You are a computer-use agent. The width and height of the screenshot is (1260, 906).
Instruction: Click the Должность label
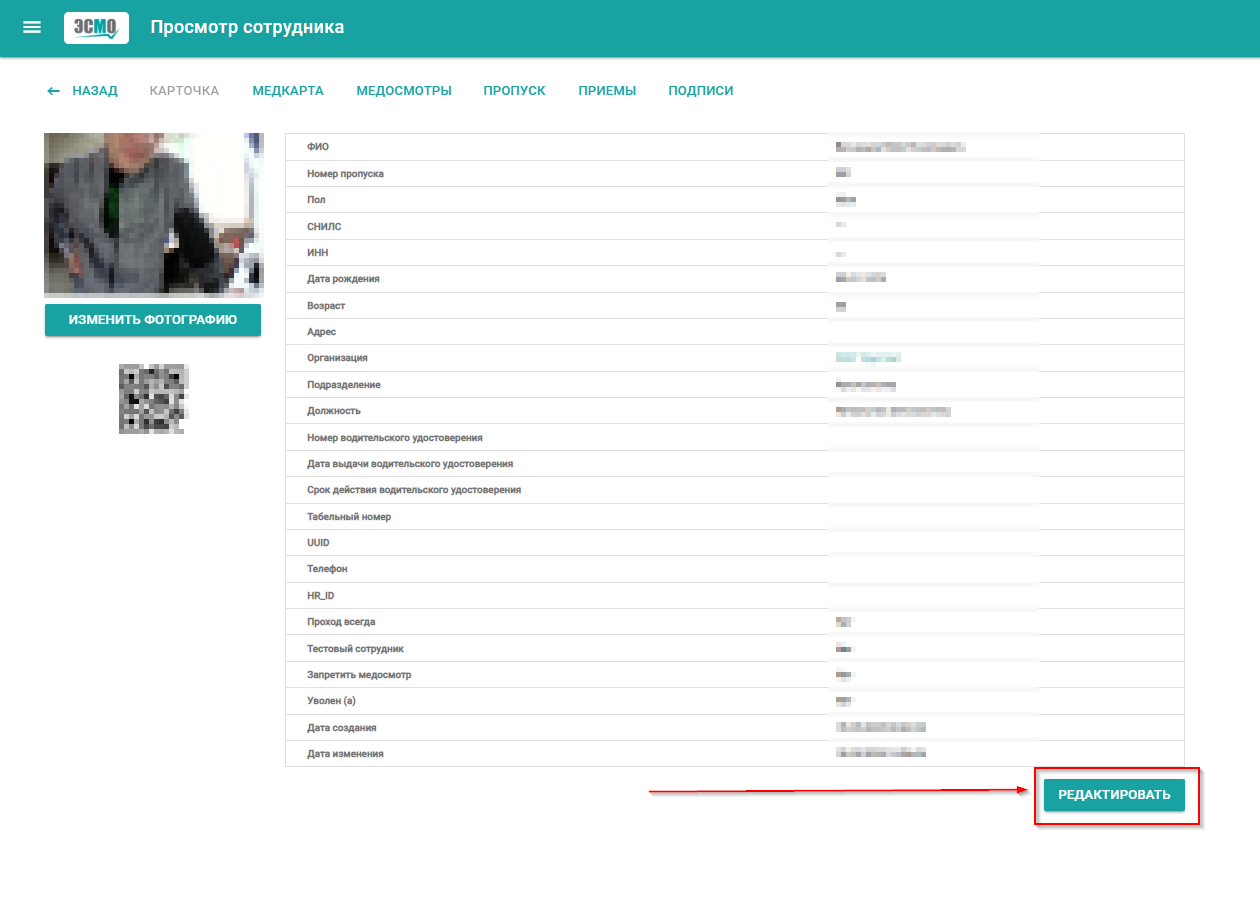pyautogui.click(x=334, y=411)
